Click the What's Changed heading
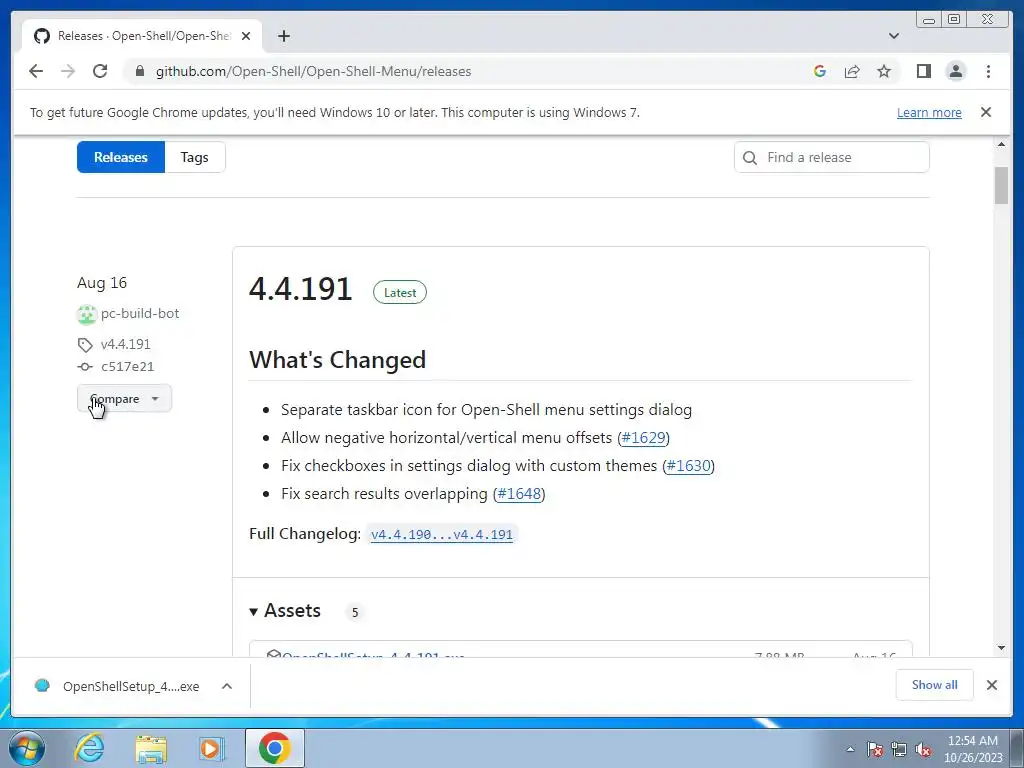Viewport: 1024px width, 768px height. click(x=338, y=360)
